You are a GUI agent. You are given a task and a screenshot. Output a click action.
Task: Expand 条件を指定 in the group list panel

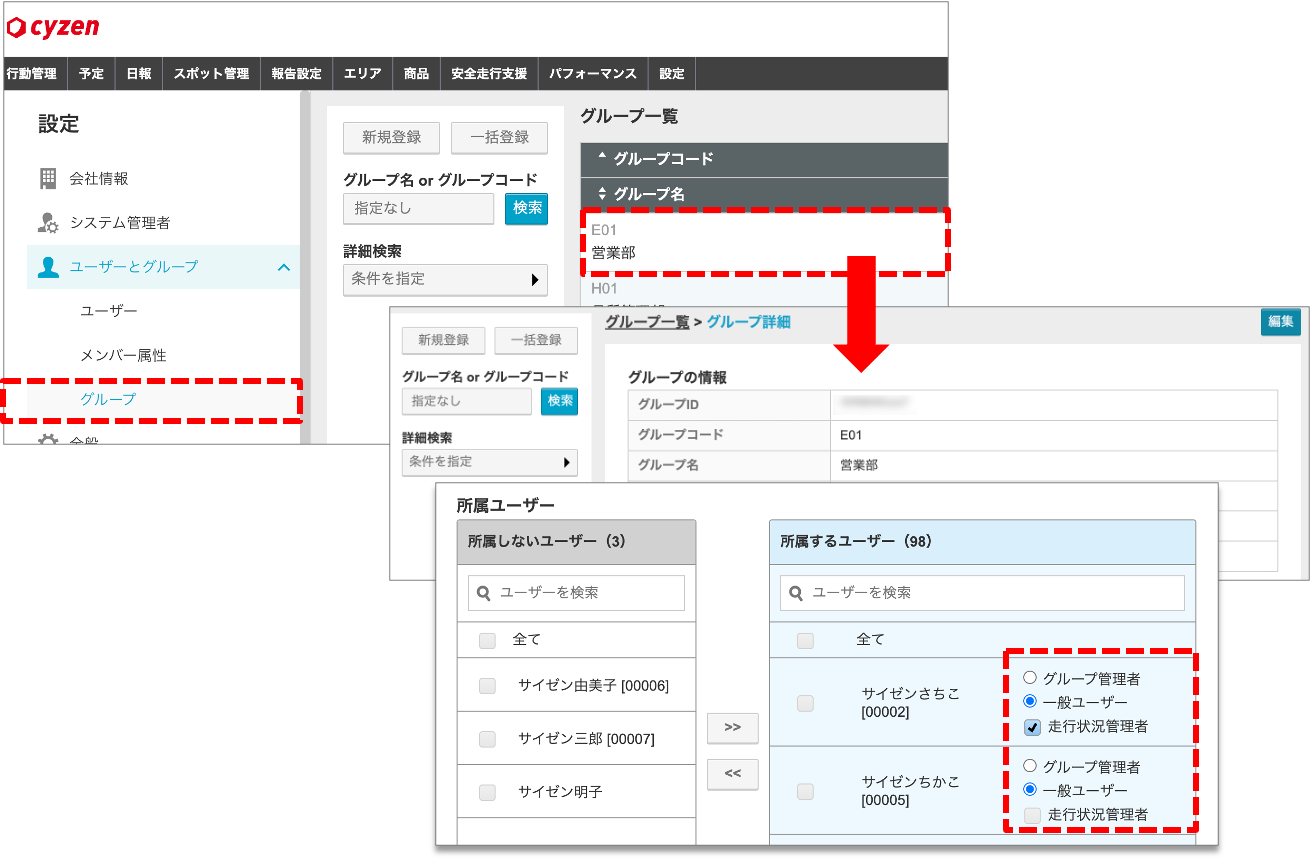[x=445, y=280]
